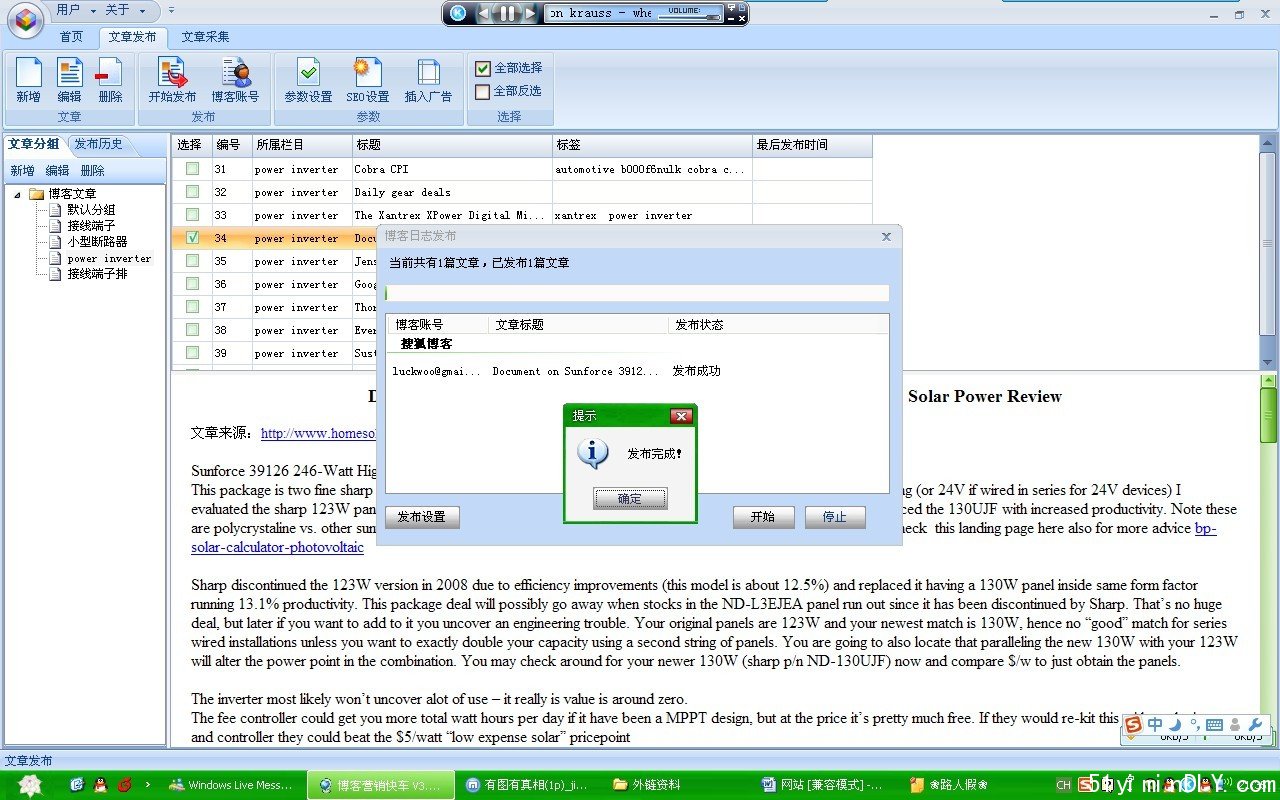Click the 确定 button in the 提示 dialog
Viewport: 1280px width, 800px height.
click(630, 499)
